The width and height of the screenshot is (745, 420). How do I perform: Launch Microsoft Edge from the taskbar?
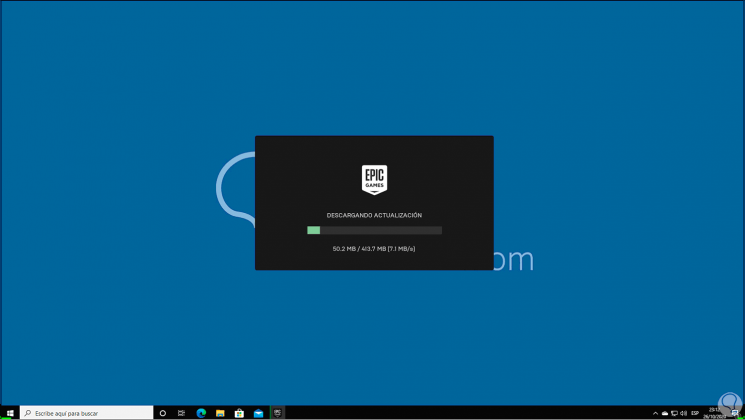click(x=201, y=413)
